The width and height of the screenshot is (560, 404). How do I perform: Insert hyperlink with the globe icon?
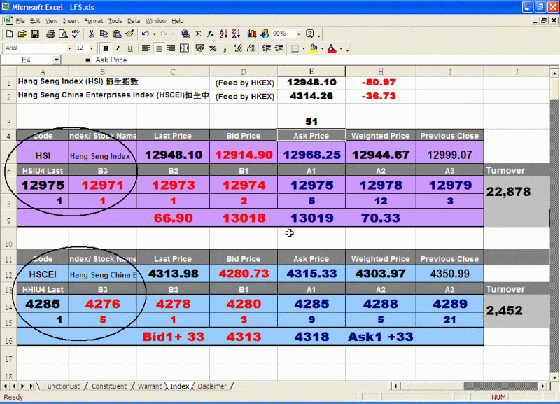click(x=185, y=34)
